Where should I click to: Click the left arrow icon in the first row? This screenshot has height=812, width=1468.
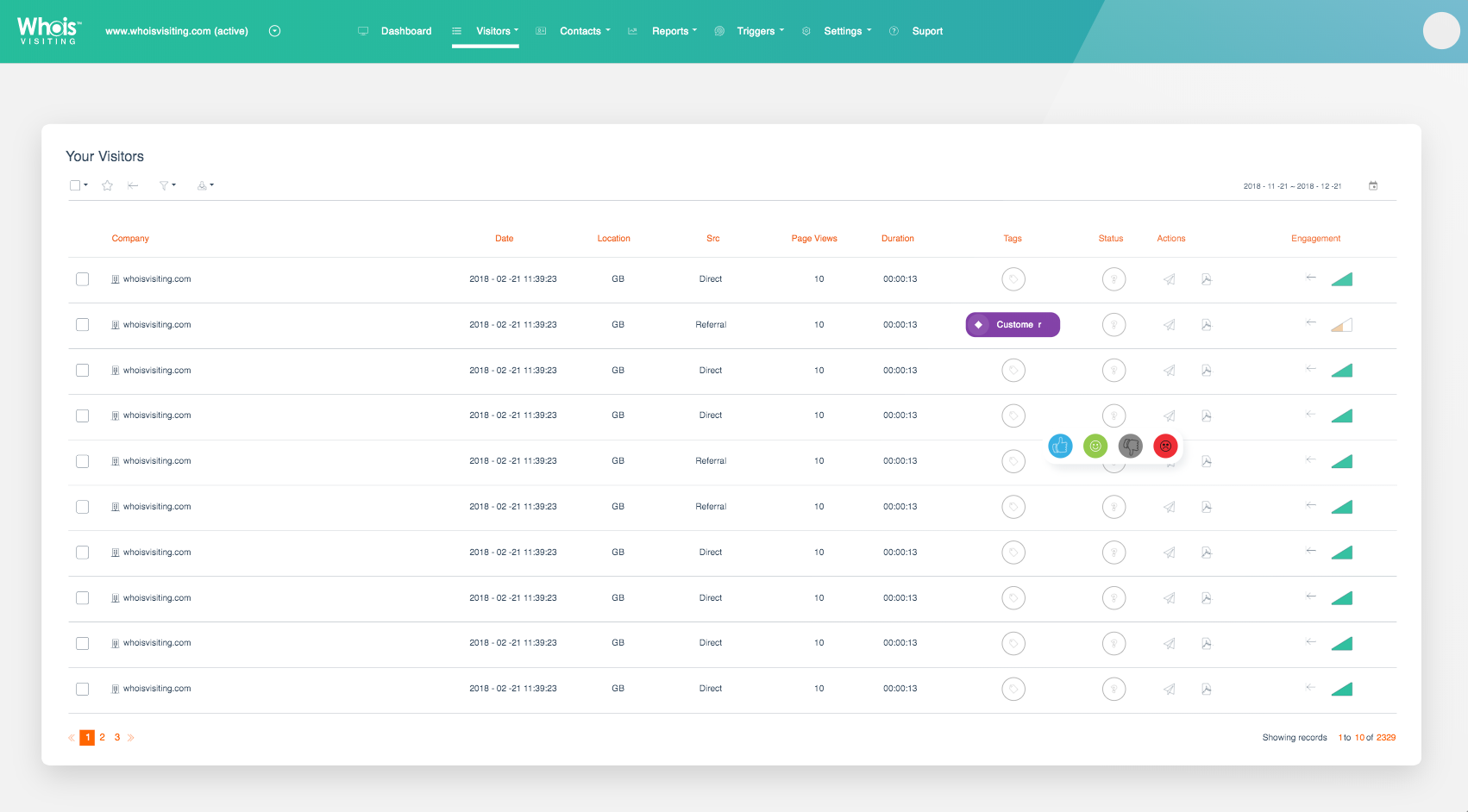[1311, 278]
